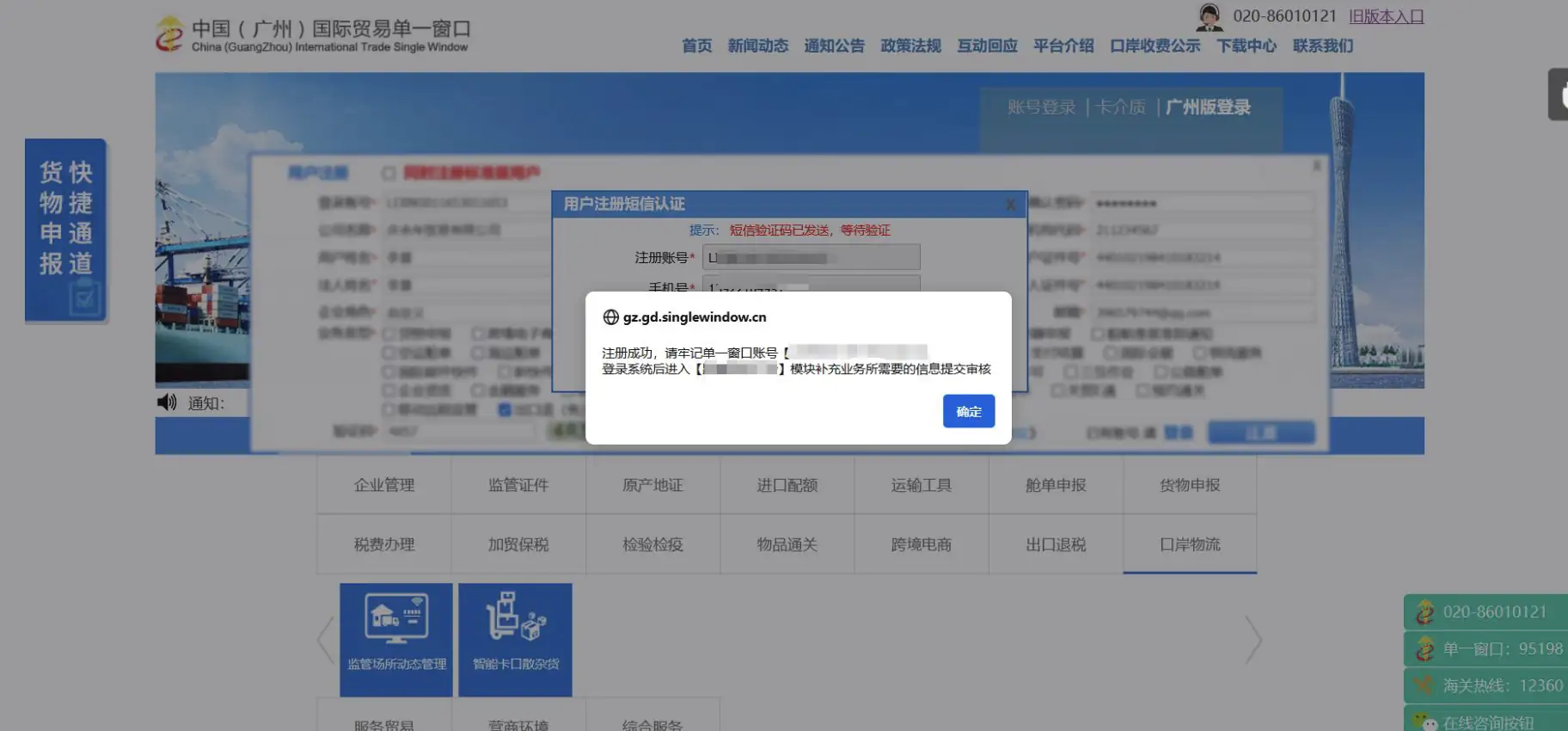Open the 联系我们 menu item
This screenshot has height=731, width=1568.
1323,46
